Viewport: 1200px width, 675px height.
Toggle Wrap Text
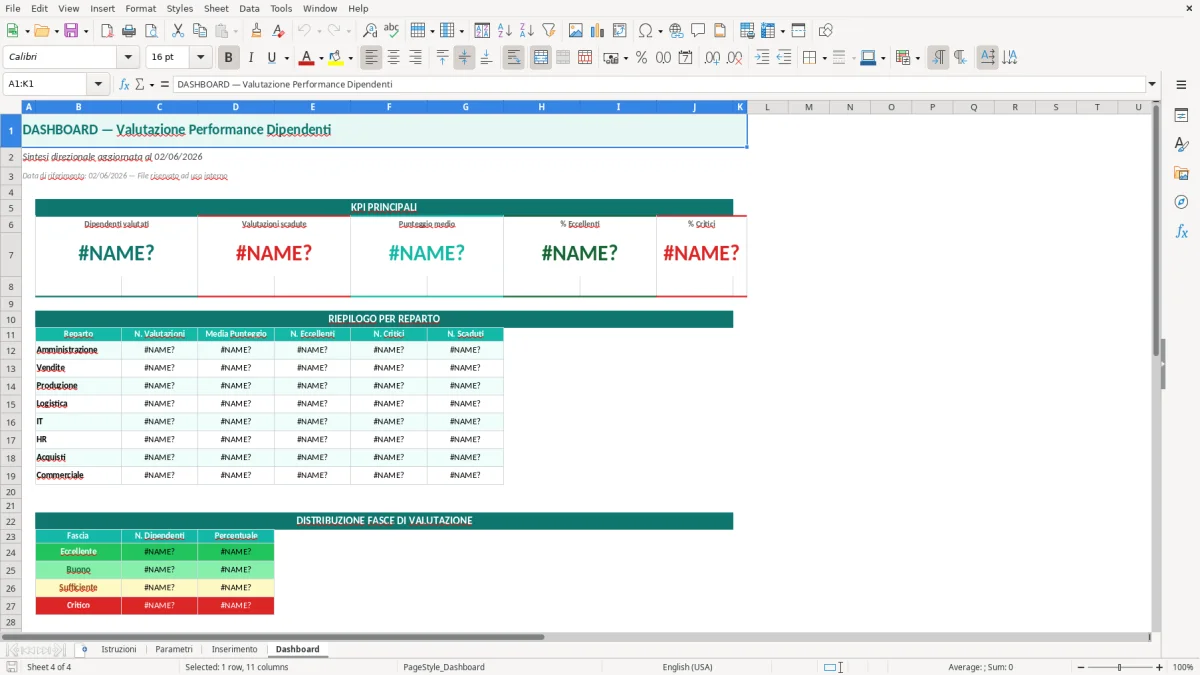513,58
